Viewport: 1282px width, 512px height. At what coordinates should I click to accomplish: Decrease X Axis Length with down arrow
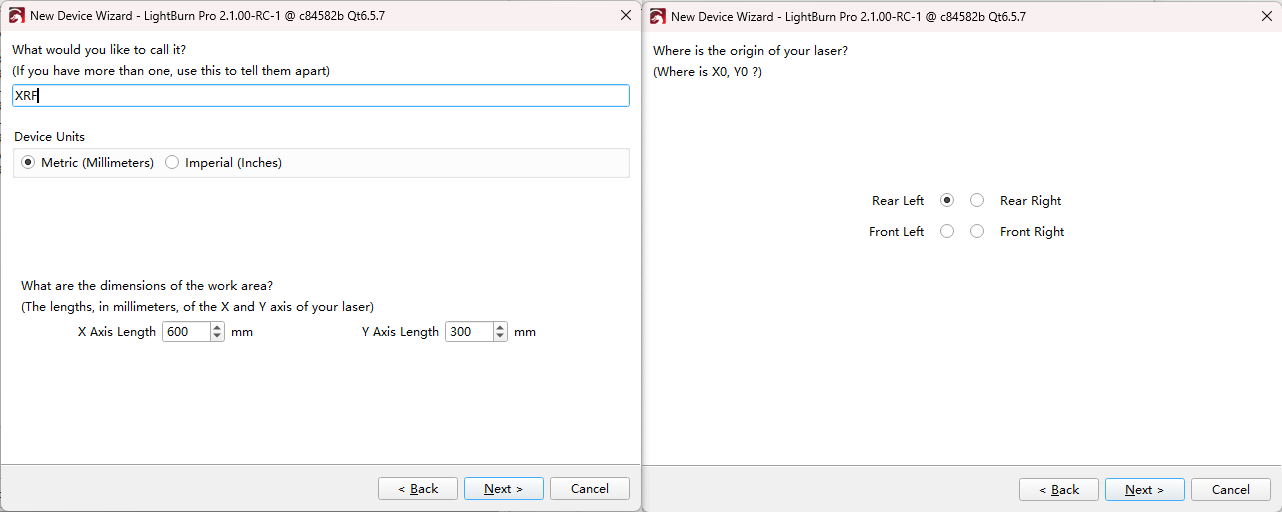(218, 336)
